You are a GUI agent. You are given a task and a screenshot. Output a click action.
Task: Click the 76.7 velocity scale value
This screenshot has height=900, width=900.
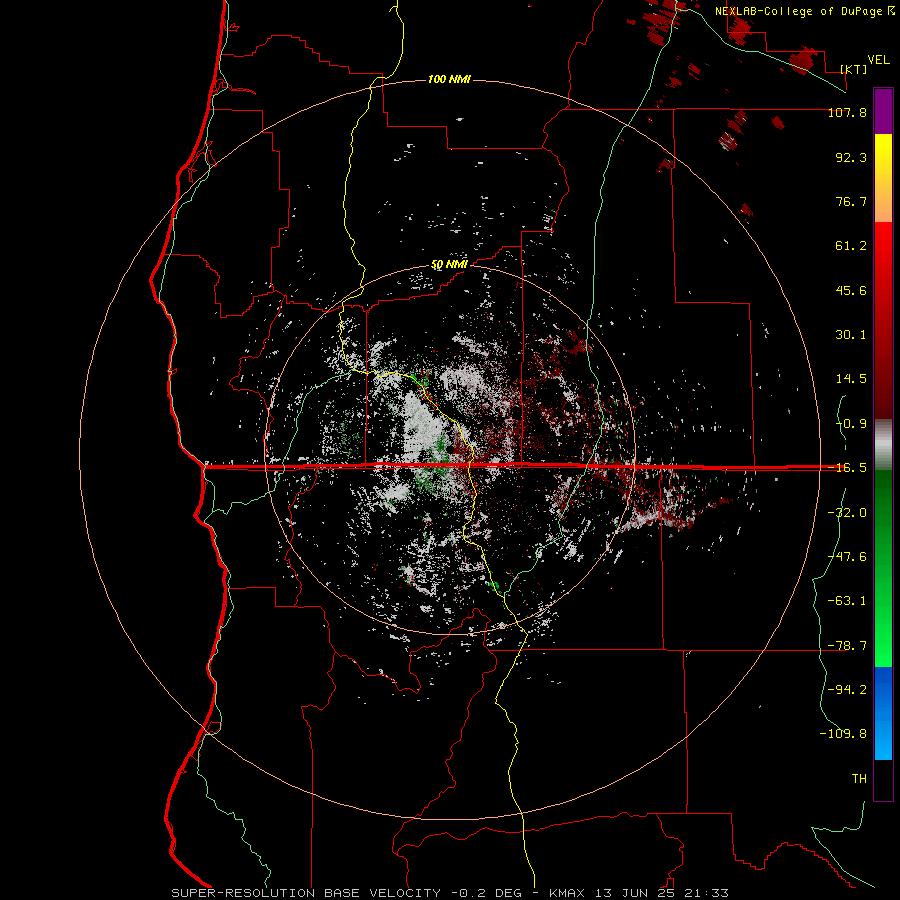[851, 201]
